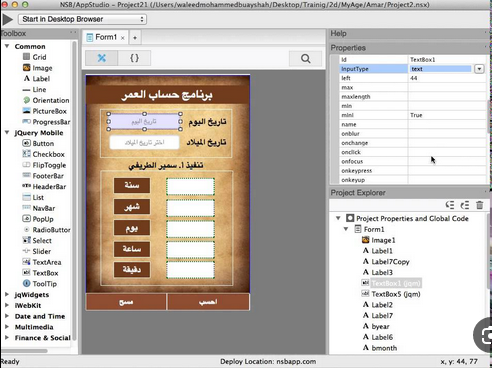Select the HeaderBar control in the toolbox
492x368 pixels.
click(x=44, y=187)
